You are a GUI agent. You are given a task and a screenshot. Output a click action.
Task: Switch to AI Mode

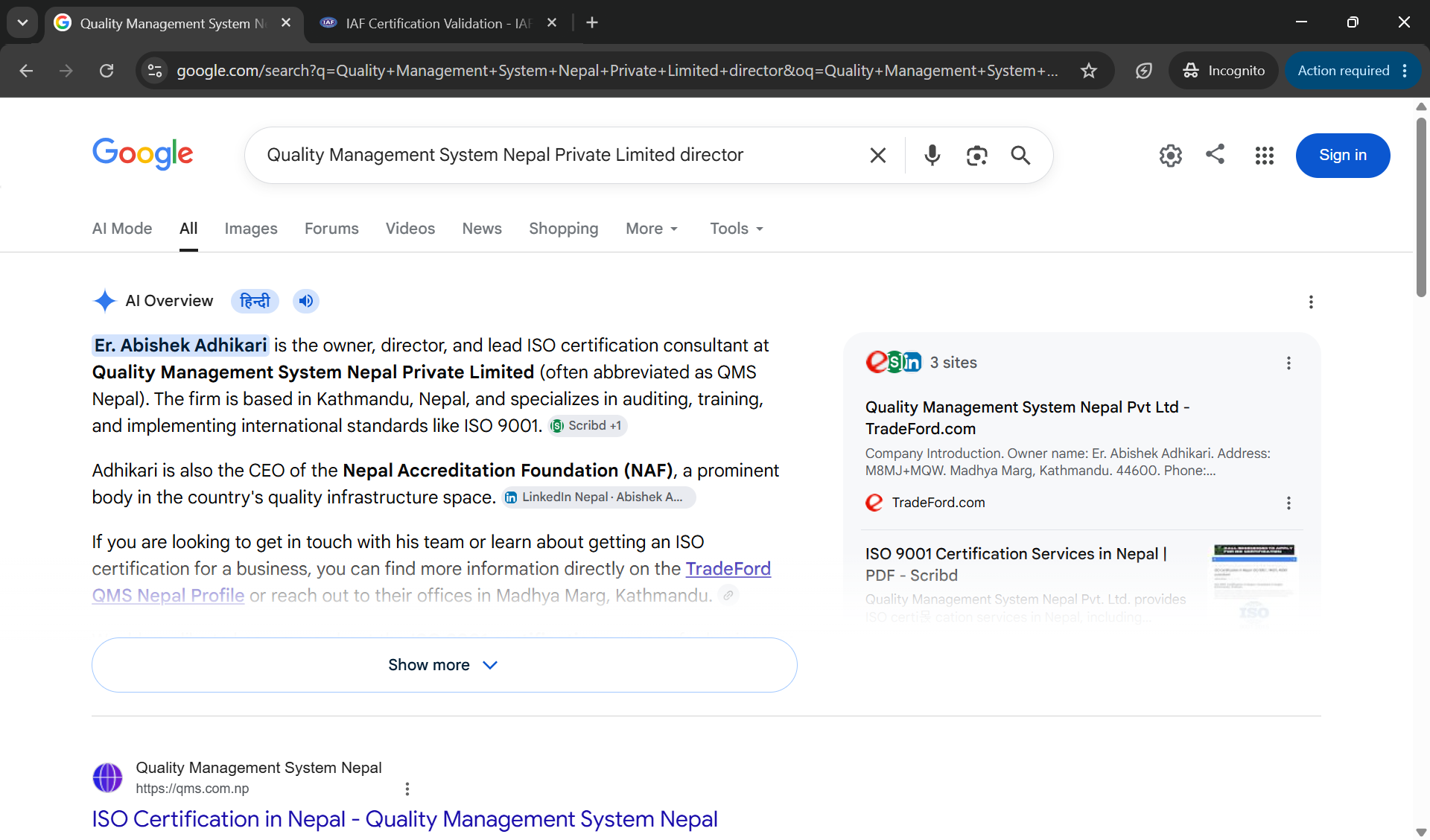coord(122,229)
